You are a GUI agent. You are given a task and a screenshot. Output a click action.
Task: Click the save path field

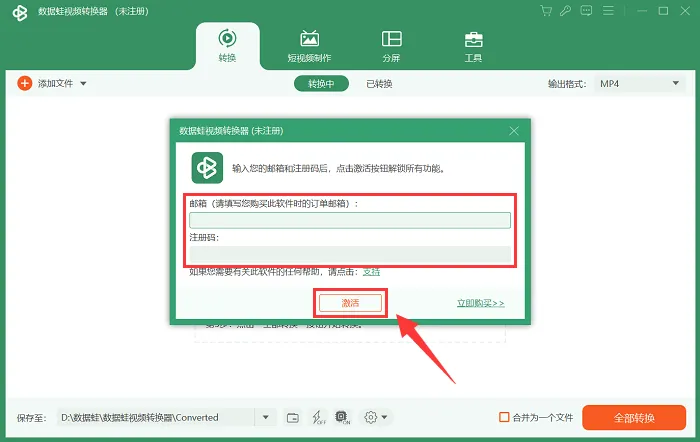coord(155,417)
